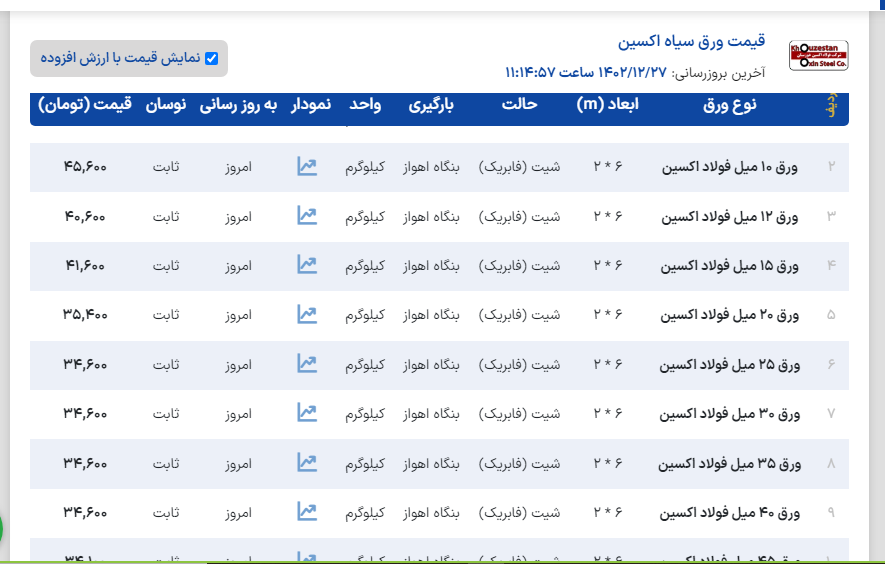Open price chart for 10 mm Oxin sheet
The image size is (885, 564).
pyautogui.click(x=307, y=167)
